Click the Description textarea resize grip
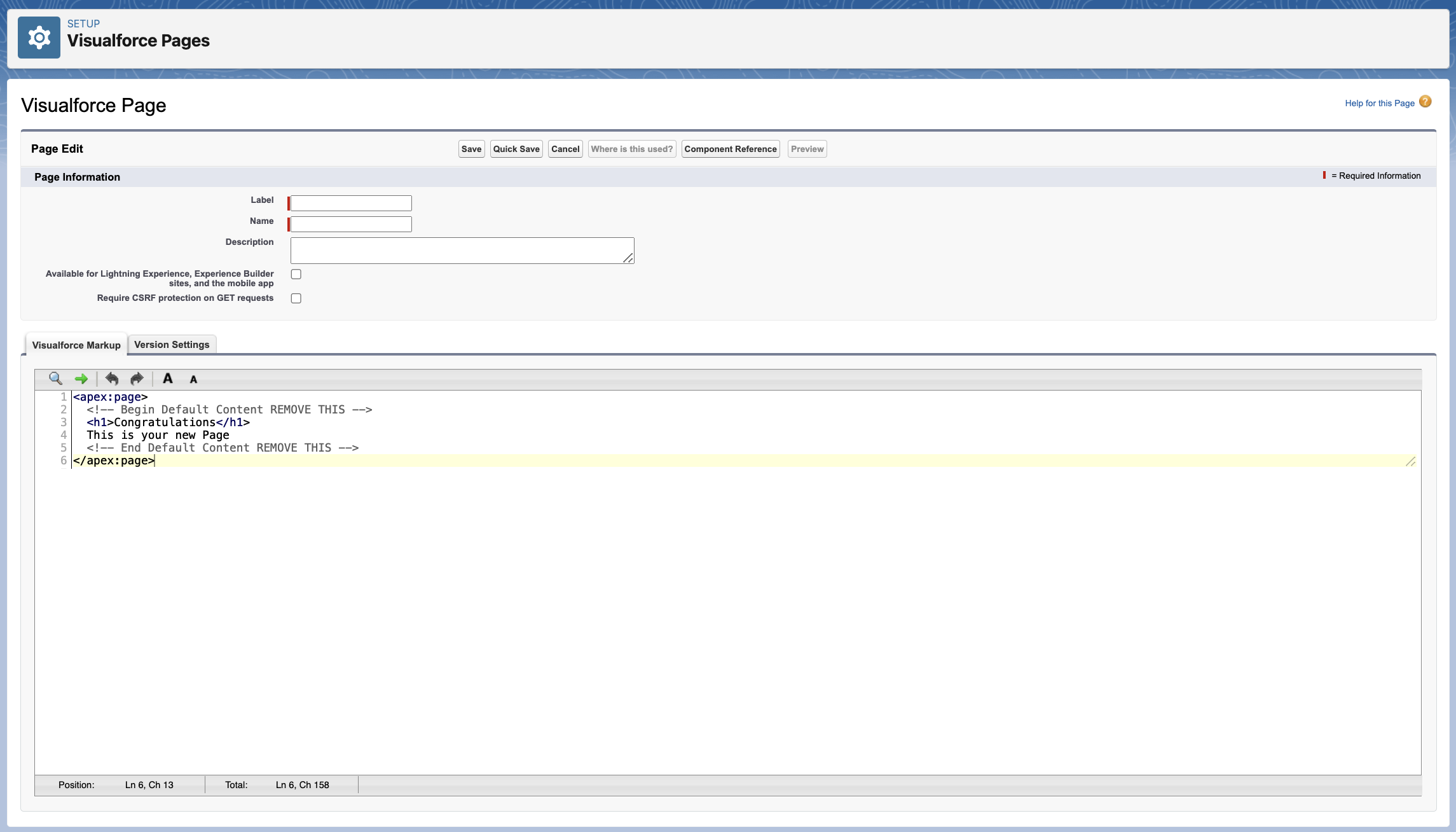1456x832 pixels. tap(628, 258)
